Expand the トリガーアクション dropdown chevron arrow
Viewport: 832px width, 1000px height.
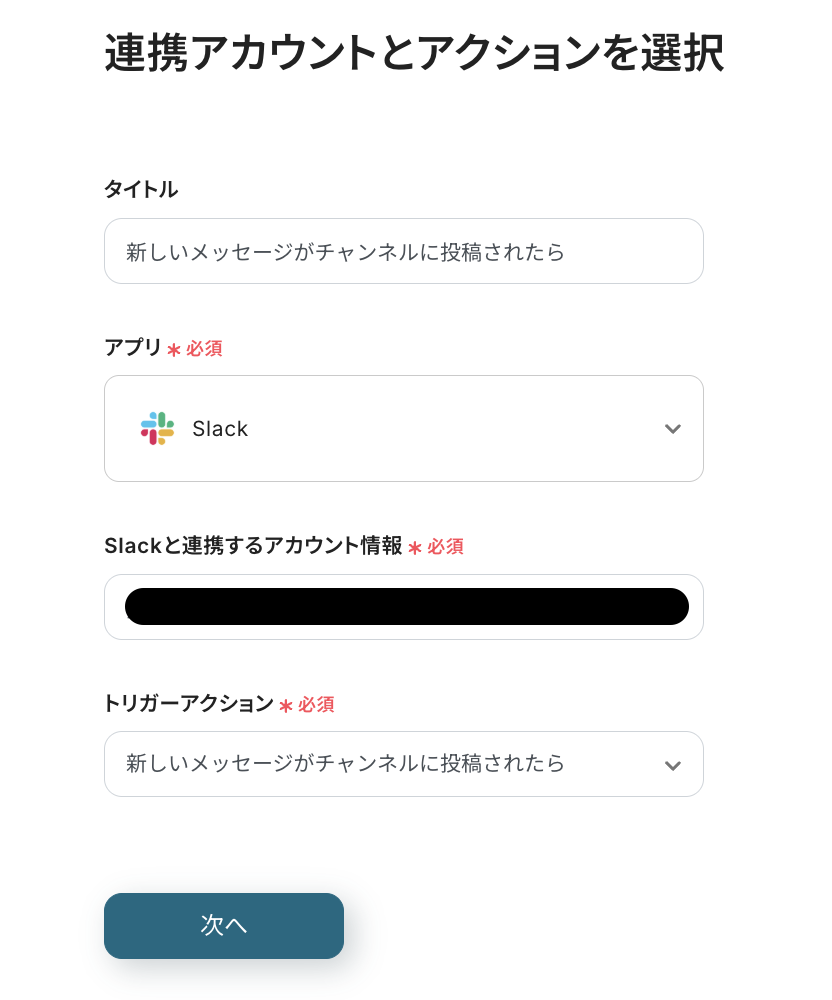(x=673, y=765)
